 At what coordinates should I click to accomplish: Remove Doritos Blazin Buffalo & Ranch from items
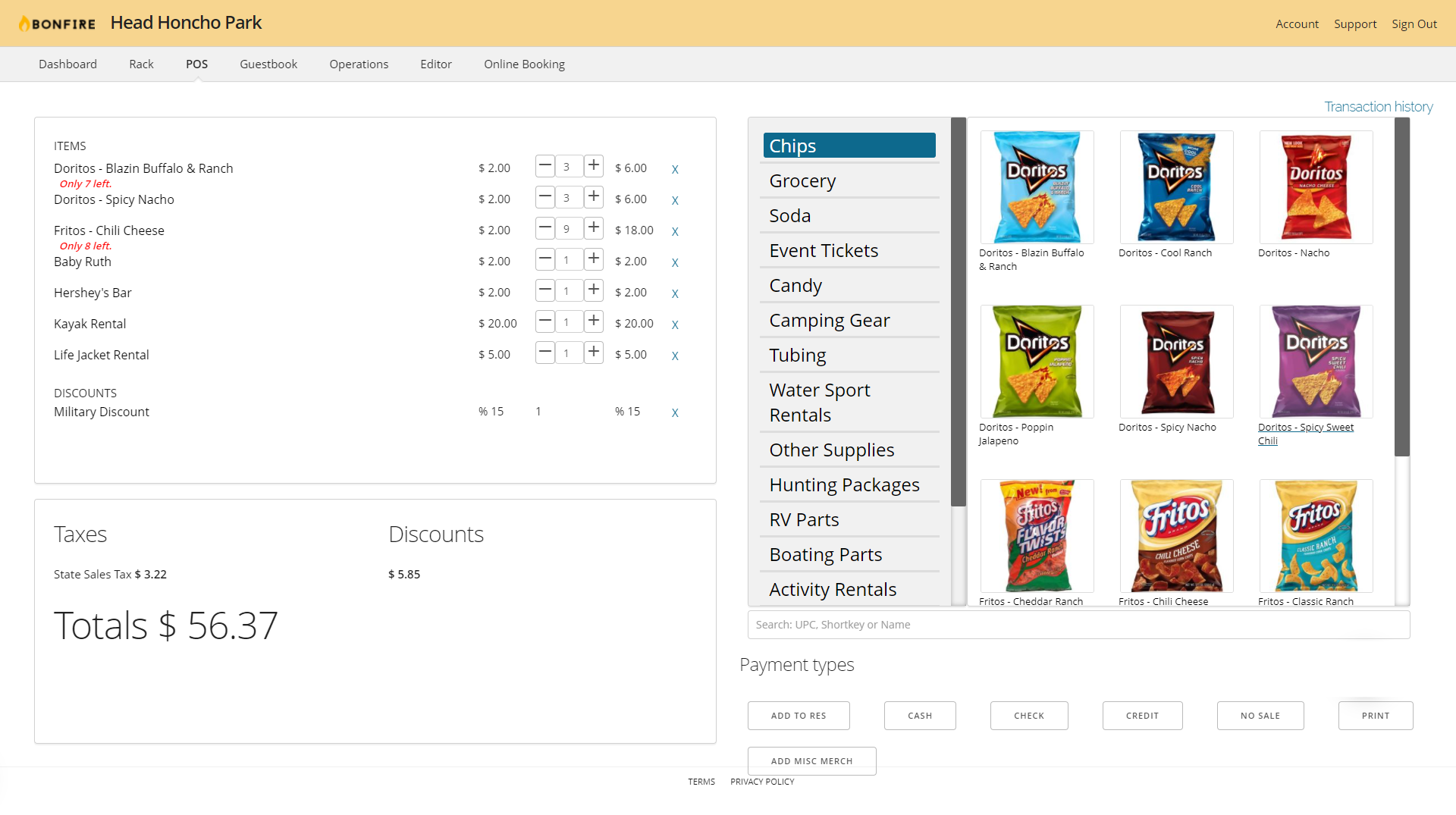click(675, 169)
